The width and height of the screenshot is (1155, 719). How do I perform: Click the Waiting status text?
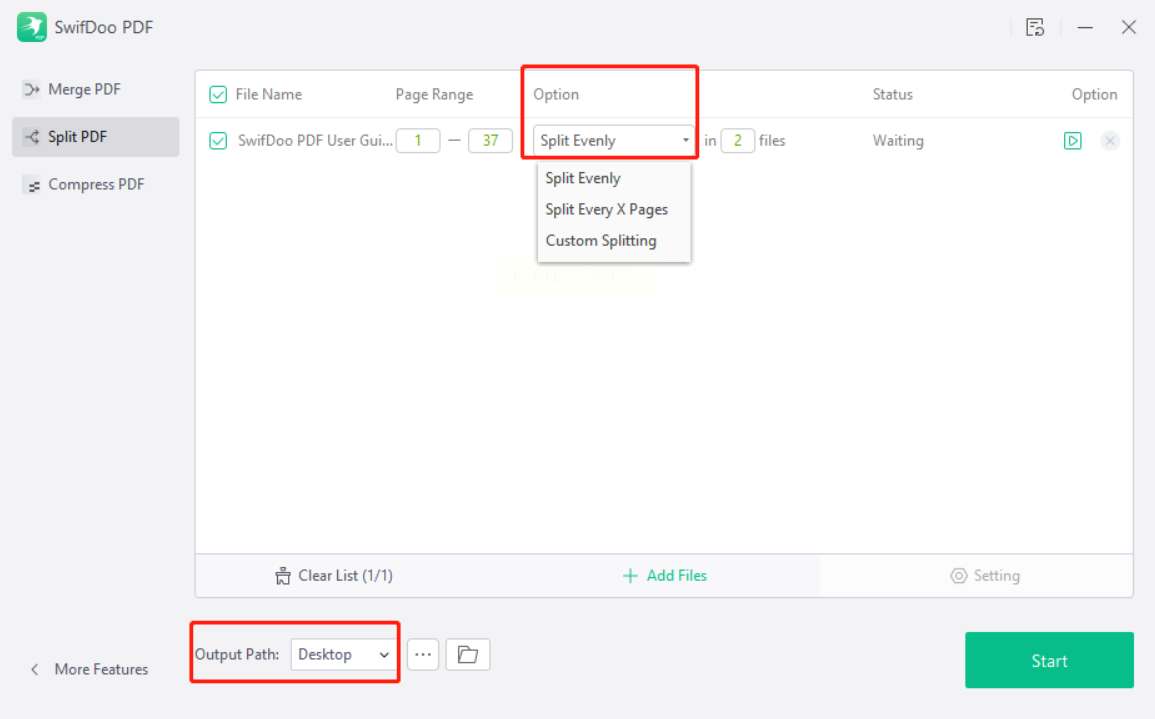tap(898, 141)
